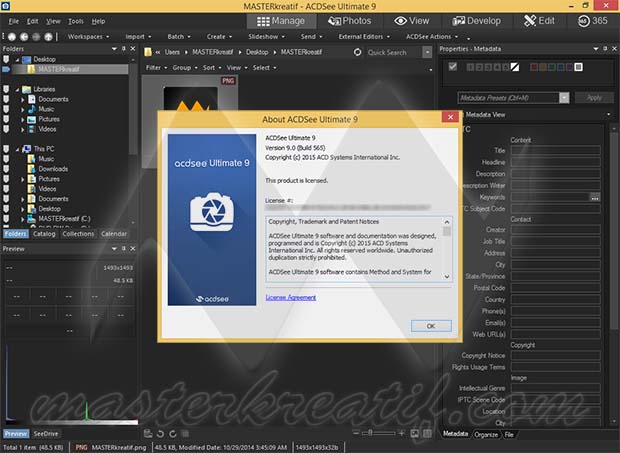Click the save icon in the bottom toolbar

(x=148, y=434)
